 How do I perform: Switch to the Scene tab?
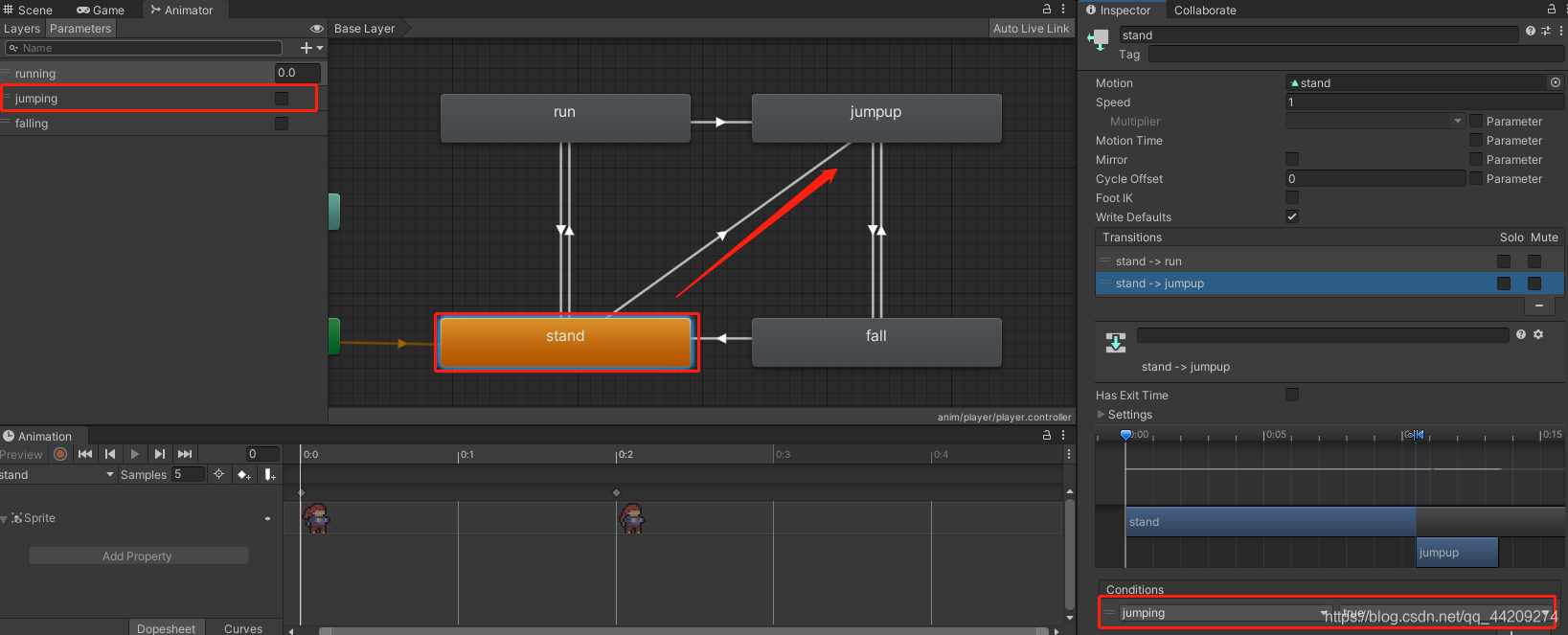[x=29, y=10]
